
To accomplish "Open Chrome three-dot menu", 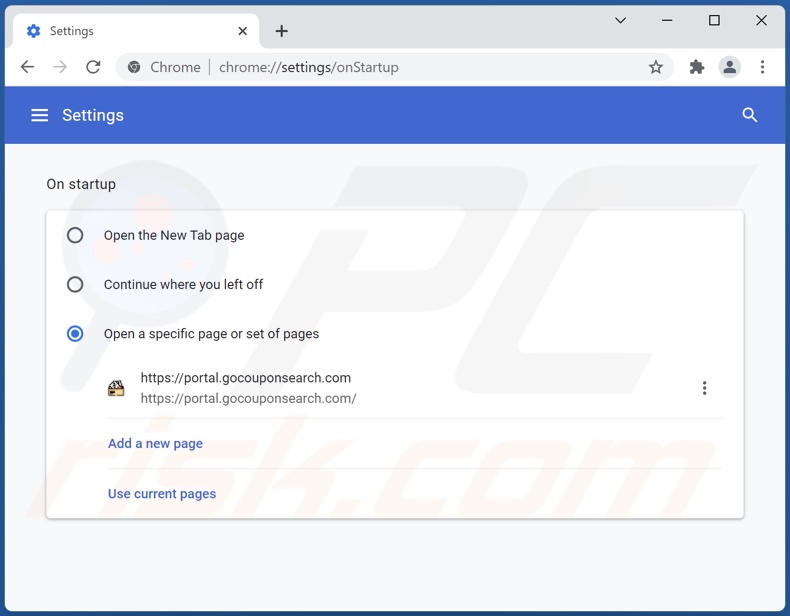I will click(763, 67).
